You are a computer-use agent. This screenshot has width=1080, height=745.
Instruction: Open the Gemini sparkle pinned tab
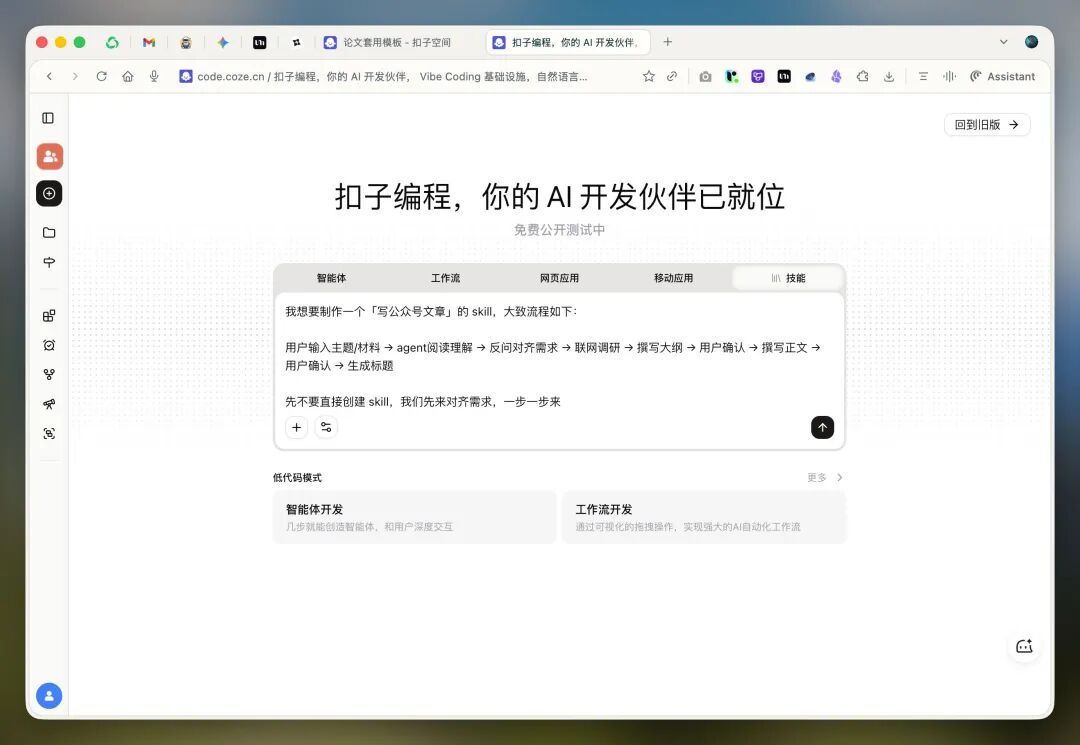[222, 43]
